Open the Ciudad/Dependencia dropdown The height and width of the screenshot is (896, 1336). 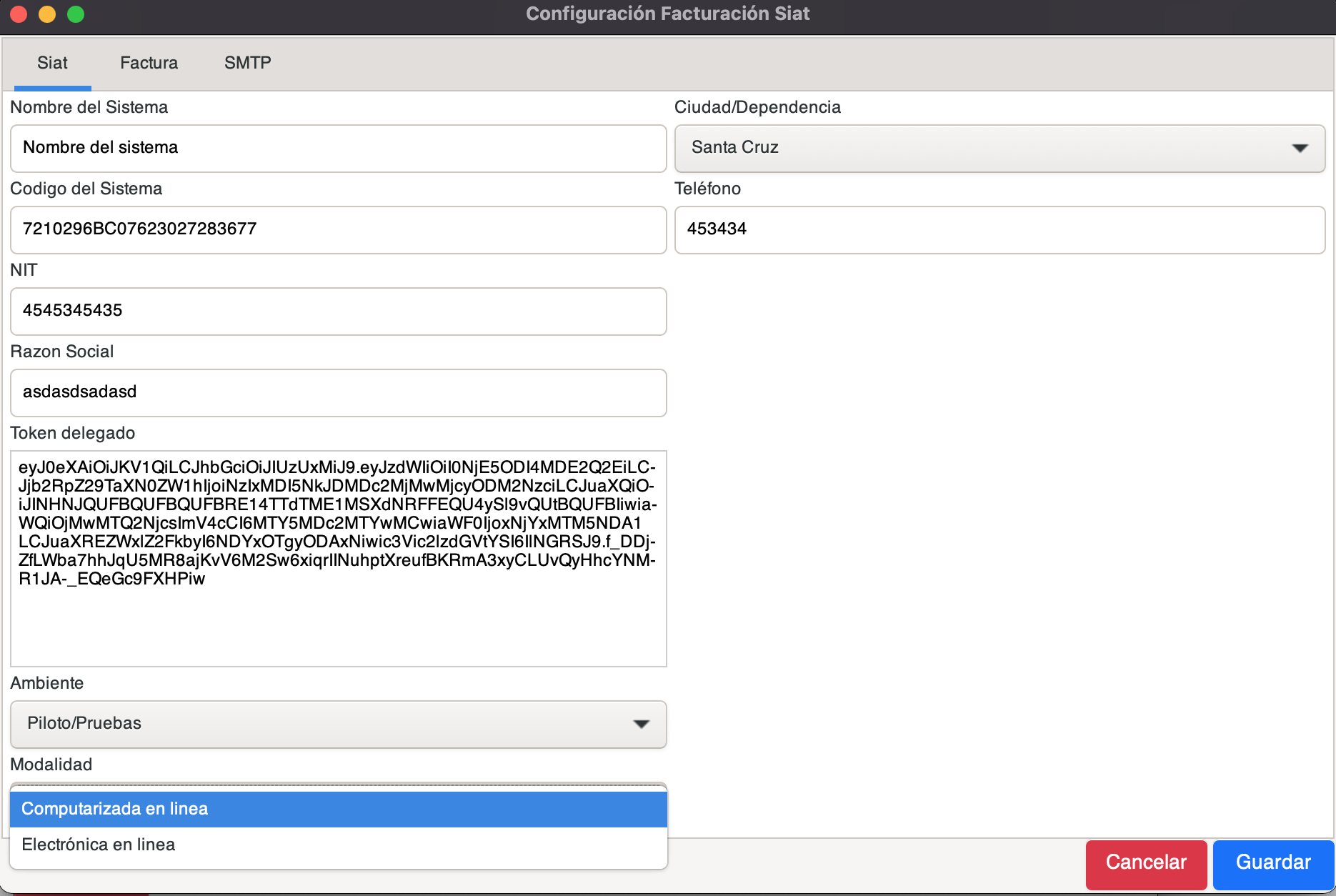[x=999, y=148]
